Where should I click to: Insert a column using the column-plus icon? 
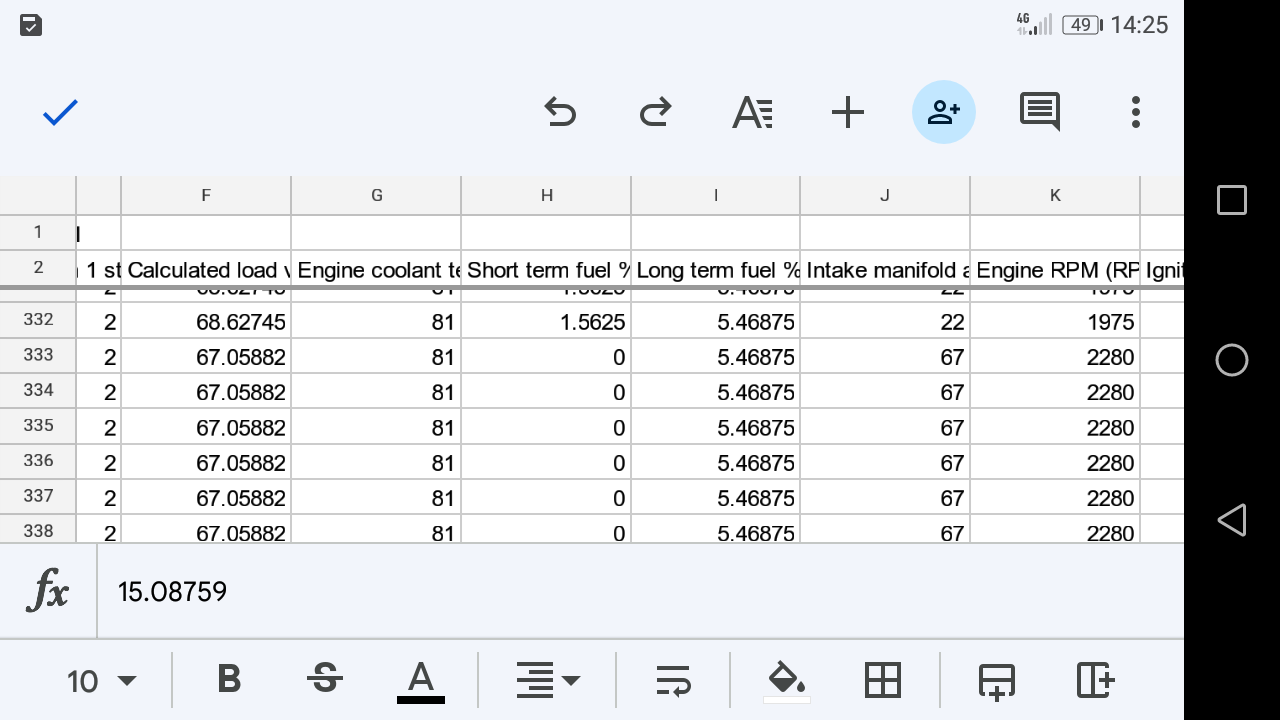[x=1095, y=680]
